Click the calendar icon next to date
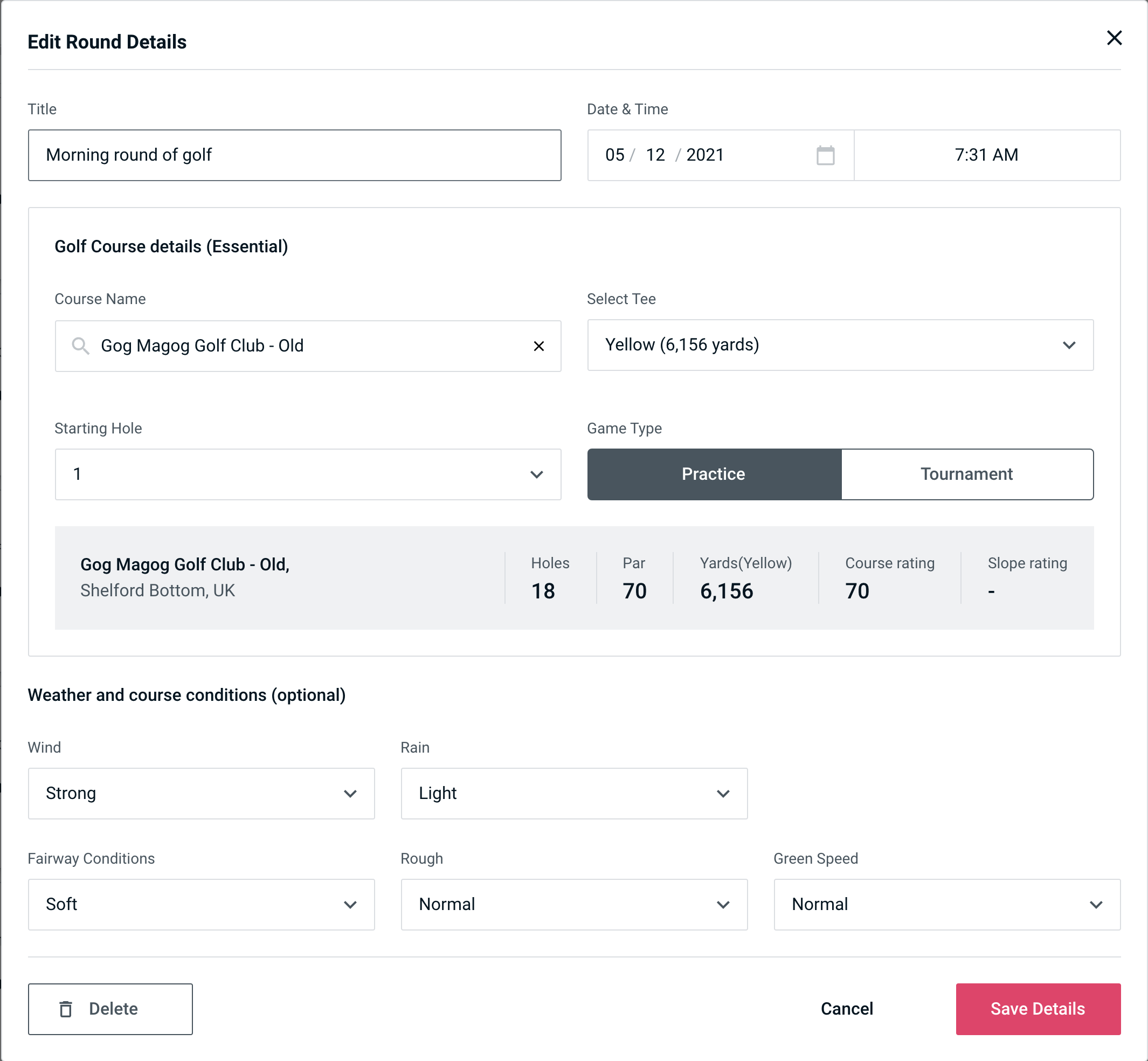Screen dimensions: 1148x1061 coord(824,155)
